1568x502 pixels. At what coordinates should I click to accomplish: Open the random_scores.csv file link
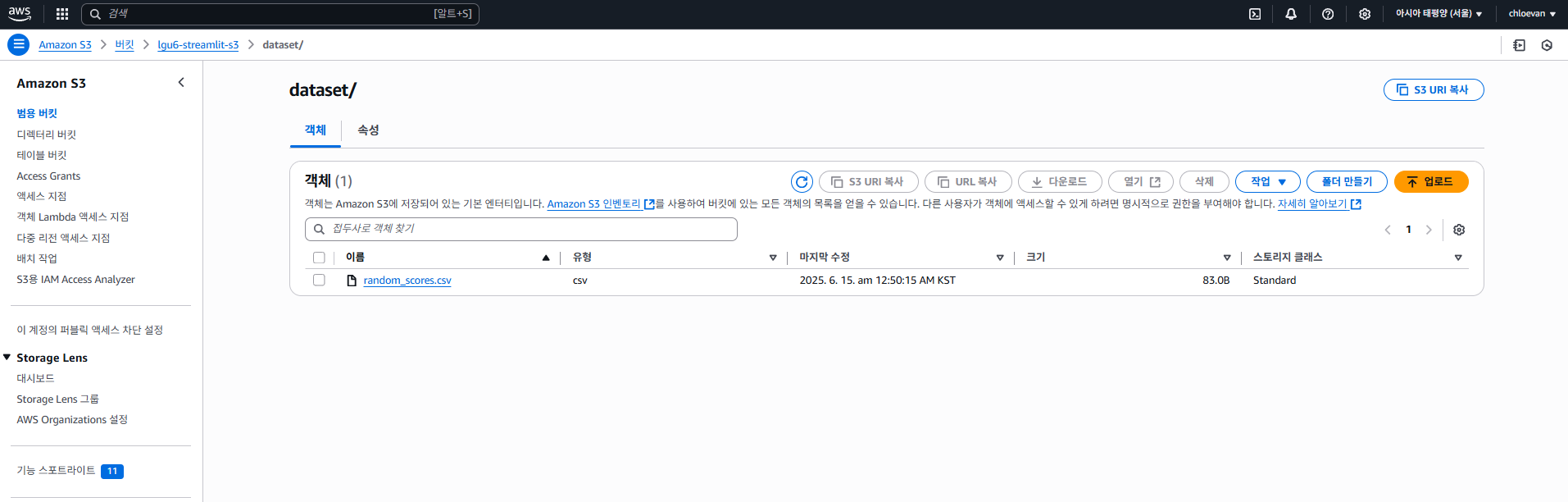coord(407,281)
